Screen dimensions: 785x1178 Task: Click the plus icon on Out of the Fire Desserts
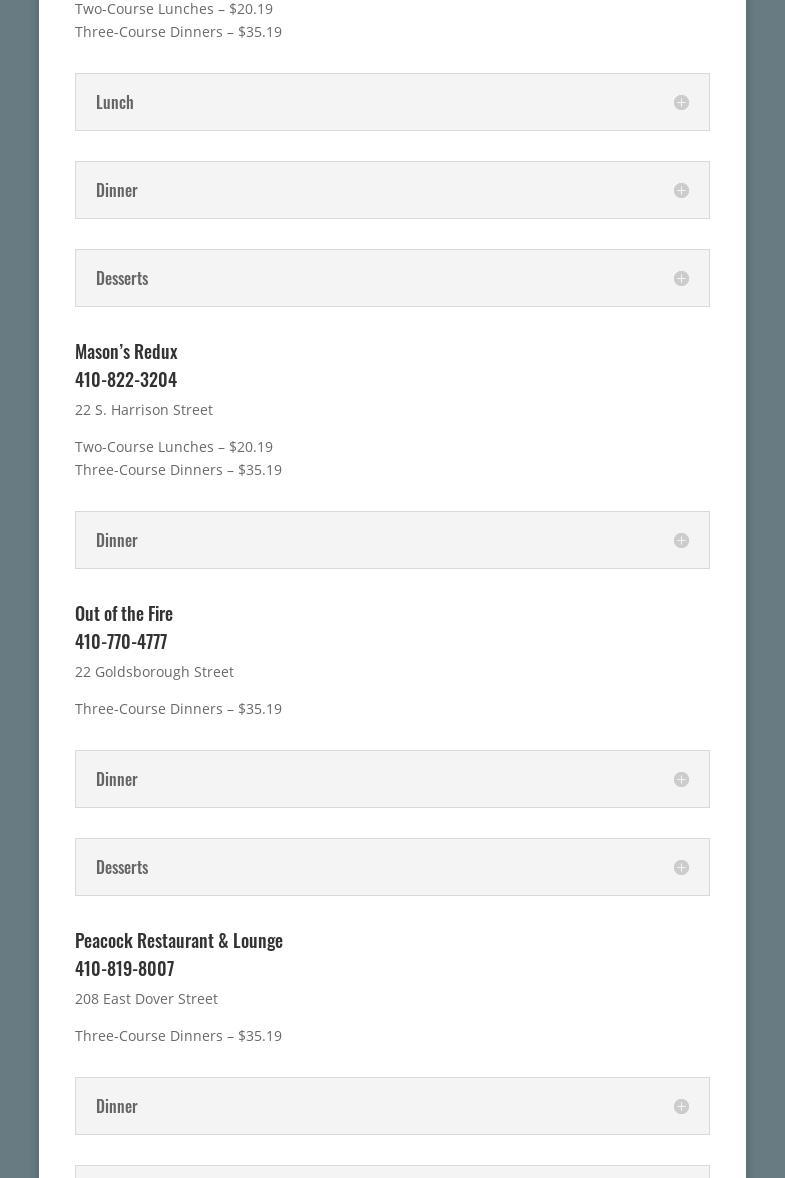(x=681, y=867)
